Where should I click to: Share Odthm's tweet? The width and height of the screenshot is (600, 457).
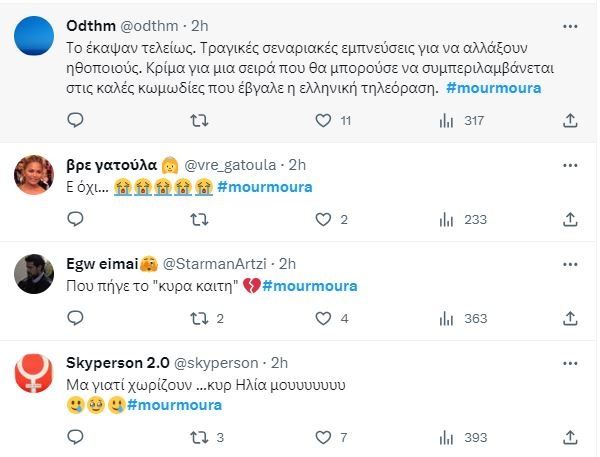[x=570, y=121]
